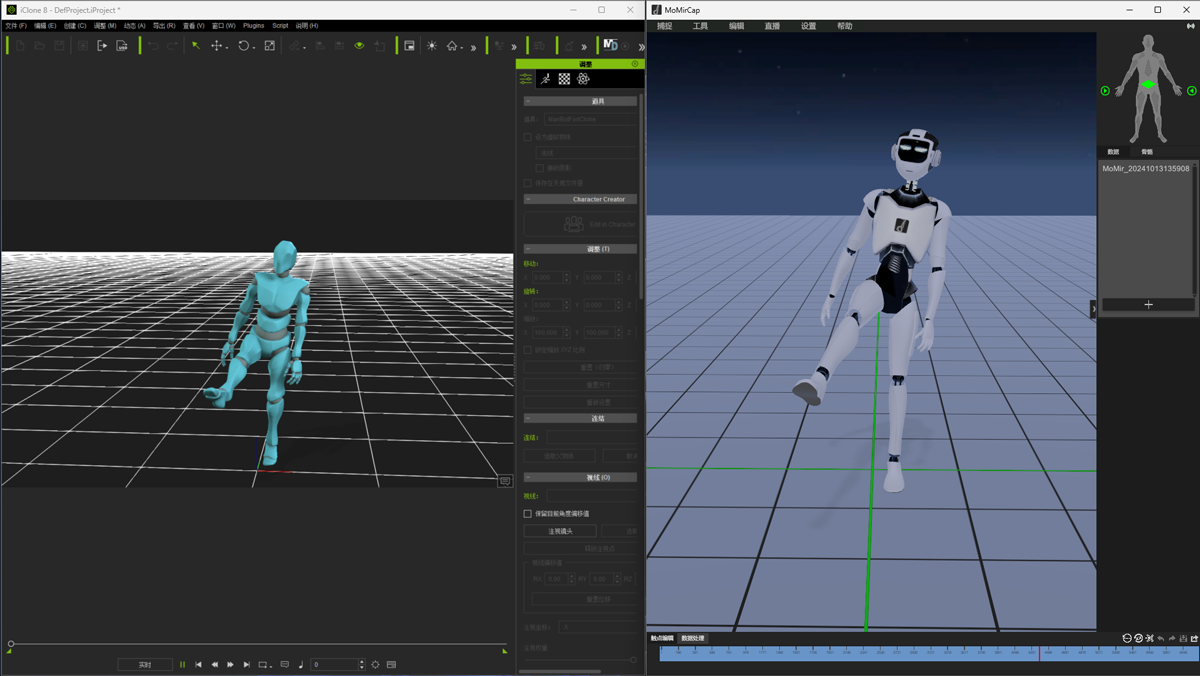Viewport: 1200px width, 676px height.
Task: Open the Plugins menu in iClone
Action: coord(253,26)
